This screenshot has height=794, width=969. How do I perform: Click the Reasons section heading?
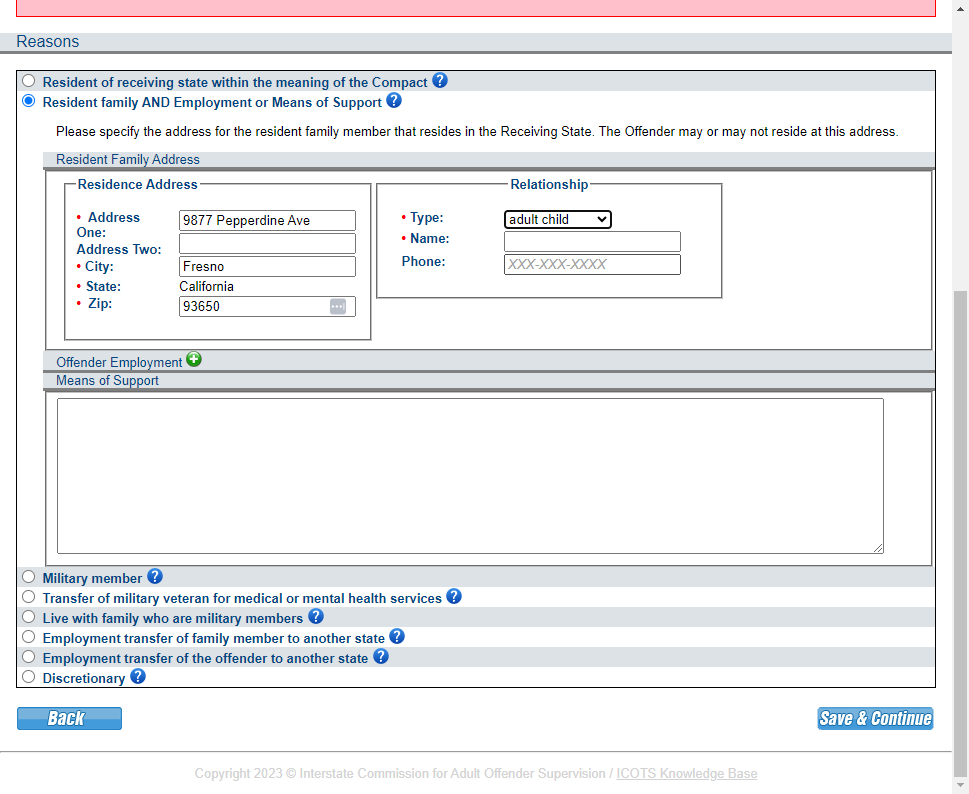pyautogui.click(x=48, y=41)
